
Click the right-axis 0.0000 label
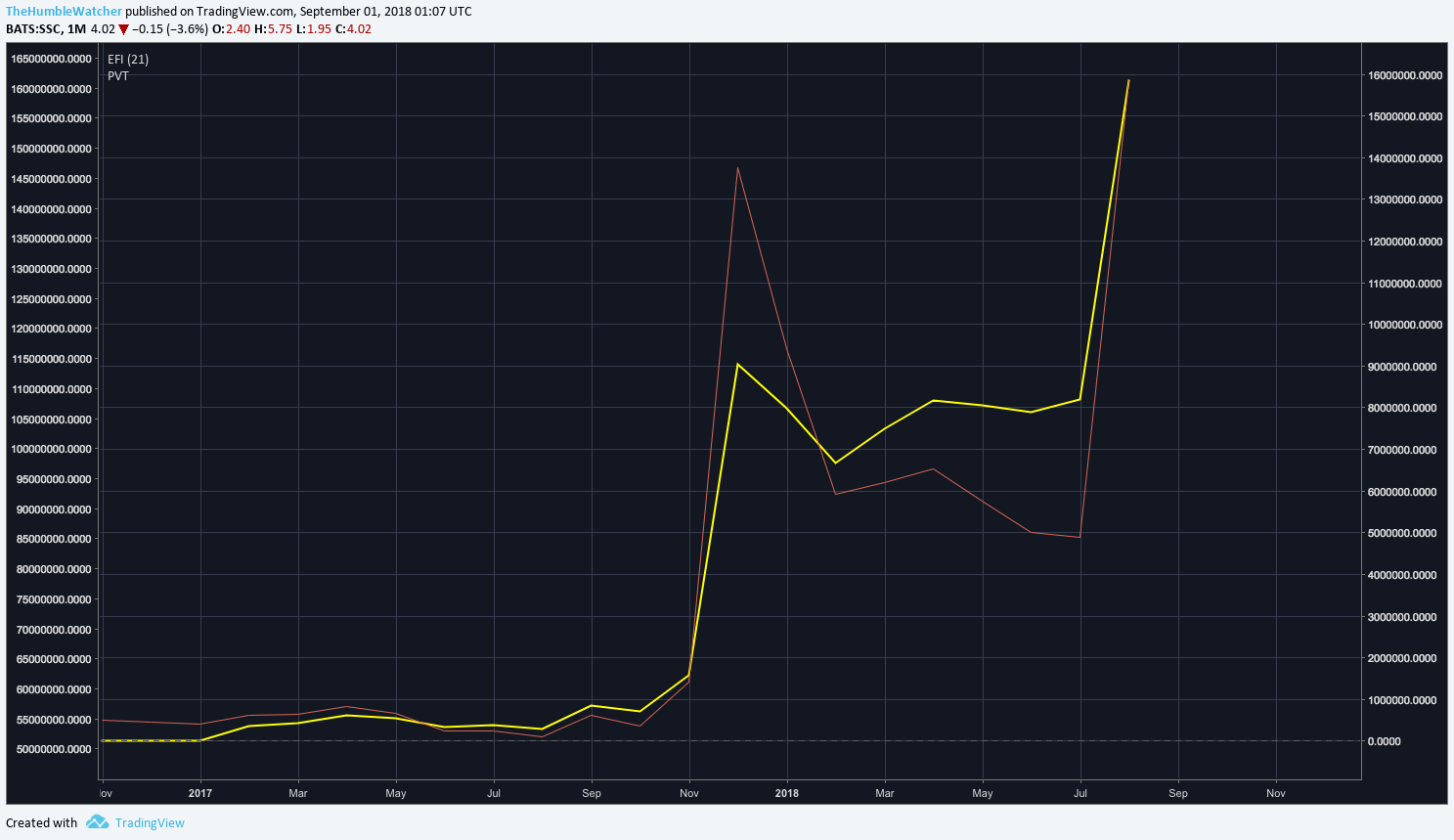1384,741
